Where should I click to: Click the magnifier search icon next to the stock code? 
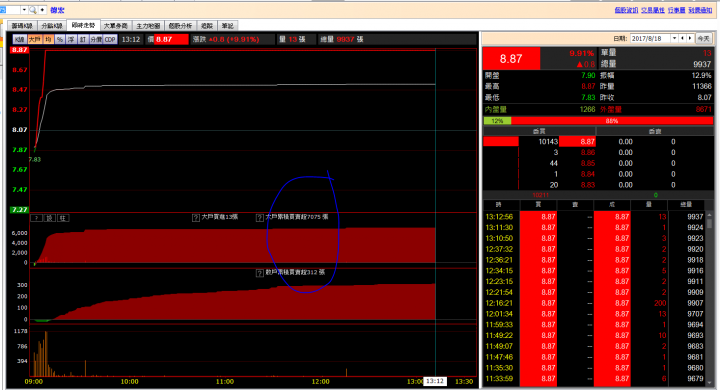point(33,10)
